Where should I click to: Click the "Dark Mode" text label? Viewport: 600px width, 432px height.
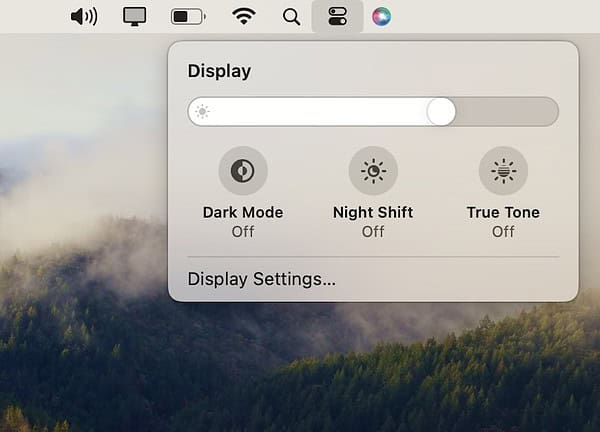[x=243, y=212]
